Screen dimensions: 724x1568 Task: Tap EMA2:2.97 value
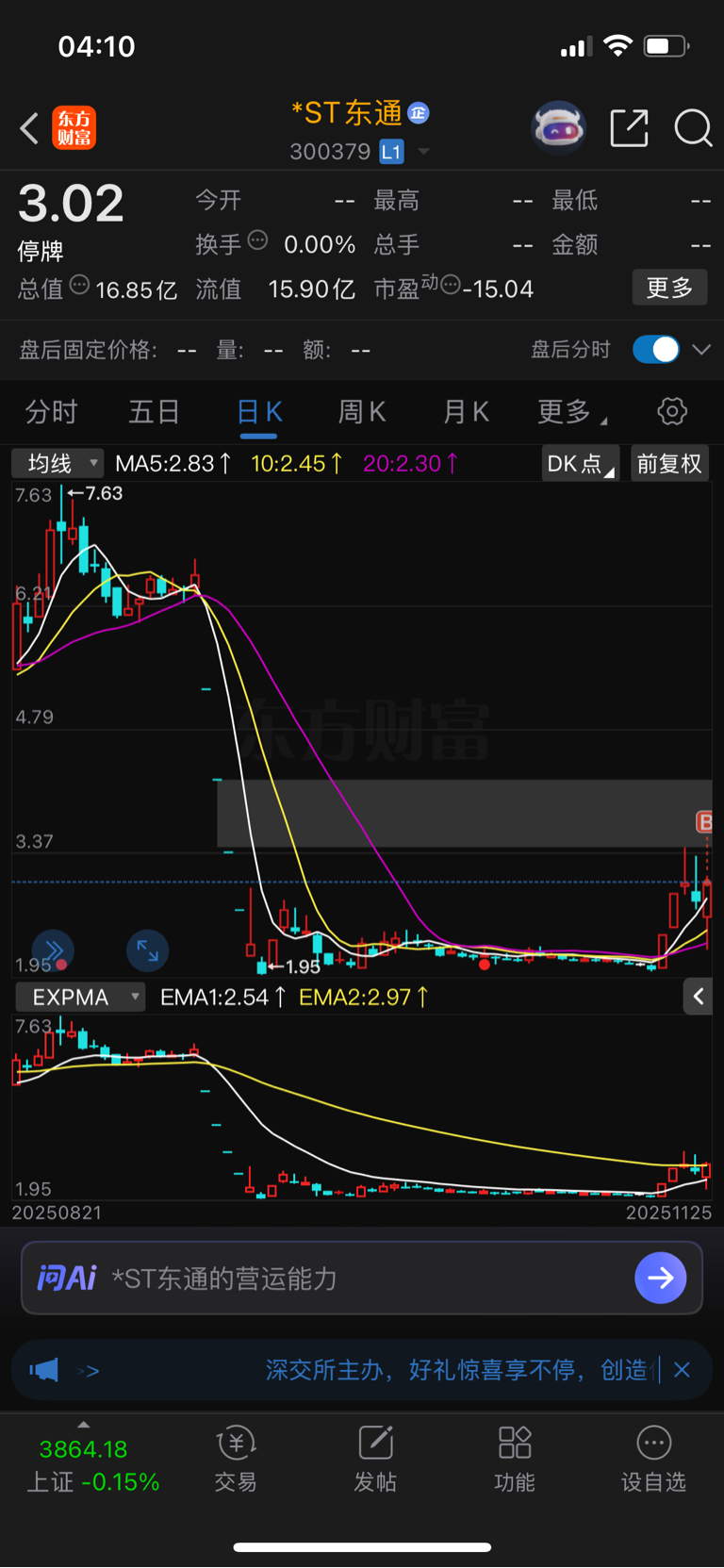[364, 997]
